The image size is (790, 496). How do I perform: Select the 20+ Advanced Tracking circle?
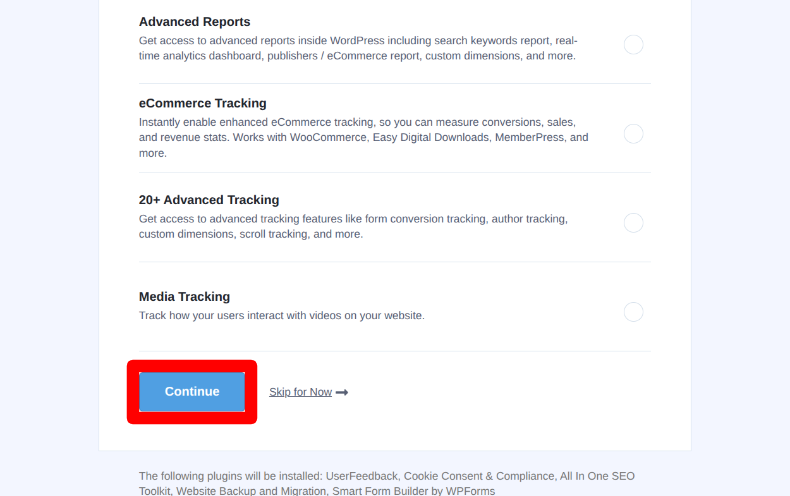[x=633, y=223]
